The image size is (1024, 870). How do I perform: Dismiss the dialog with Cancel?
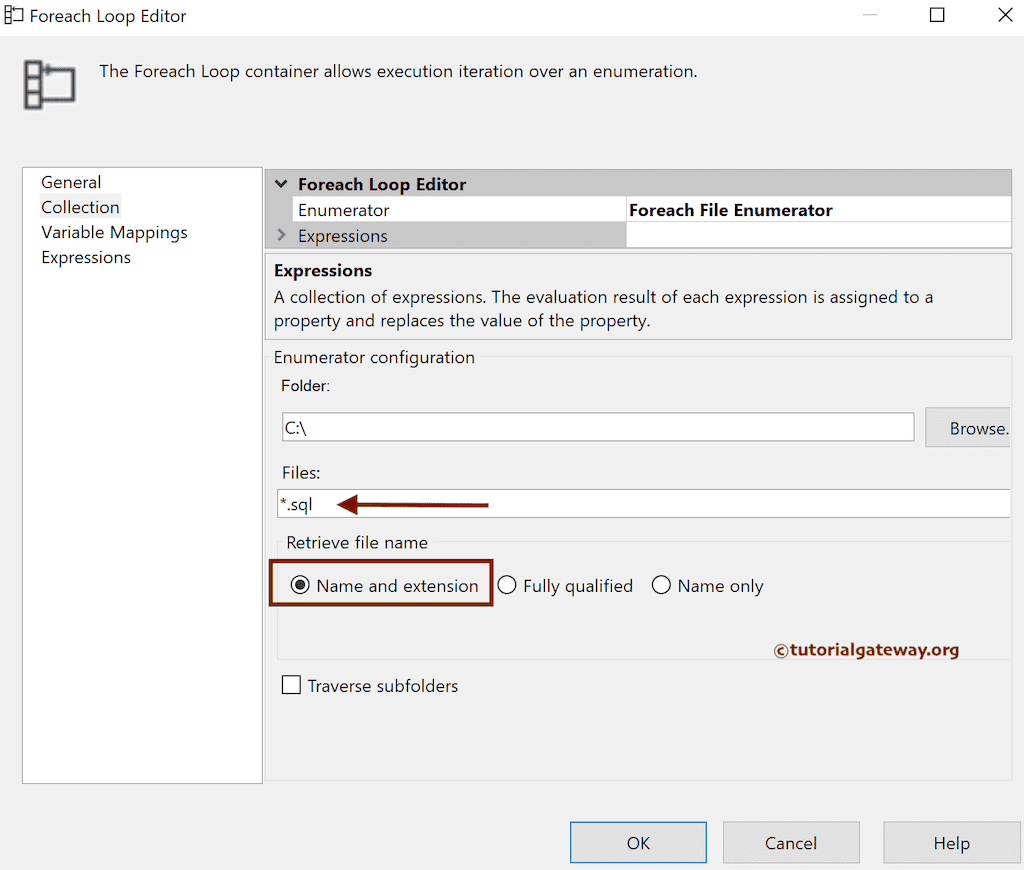(791, 842)
